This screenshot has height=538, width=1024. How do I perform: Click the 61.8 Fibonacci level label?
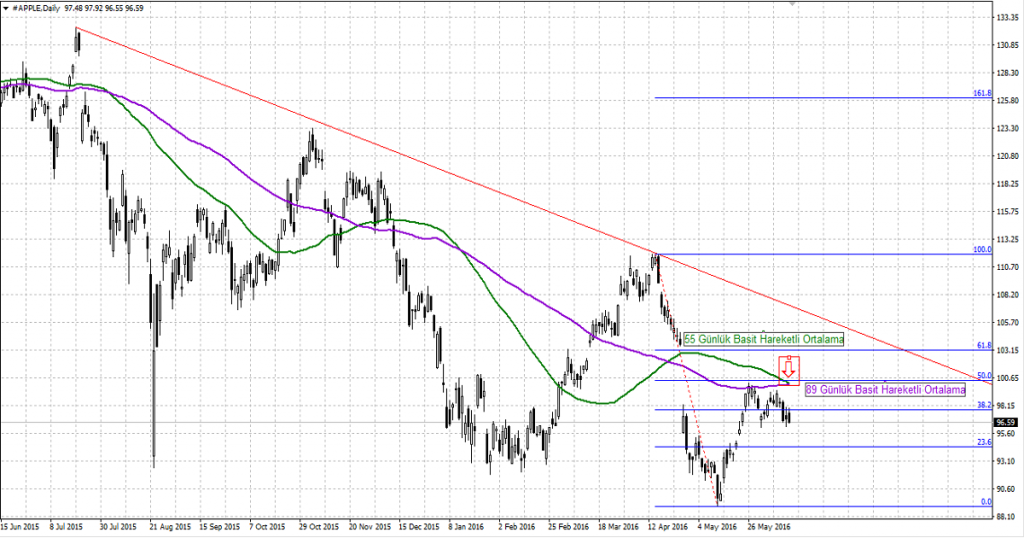[x=984, y=345]
